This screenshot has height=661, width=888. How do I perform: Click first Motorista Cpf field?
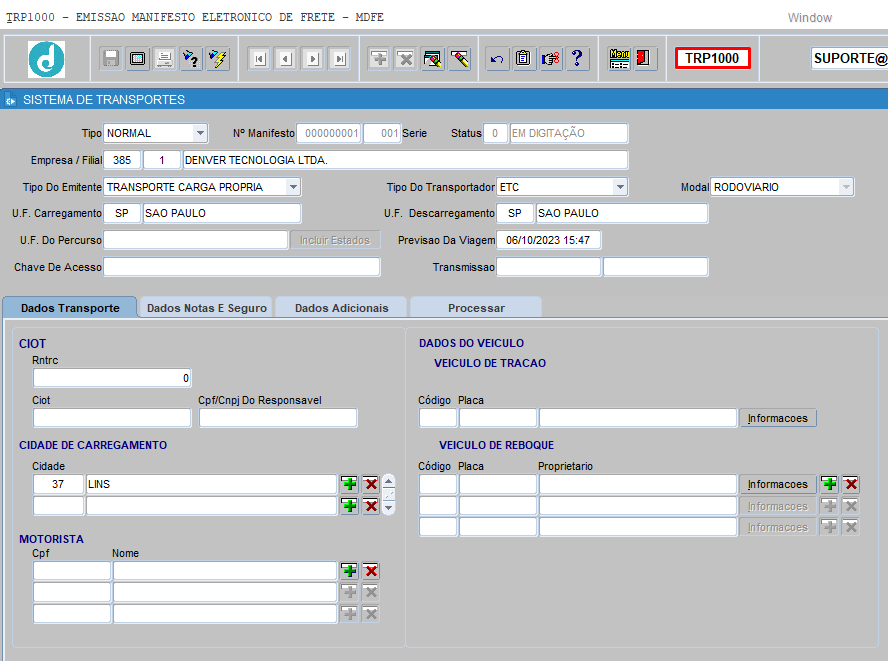click(x=72, y=571)
